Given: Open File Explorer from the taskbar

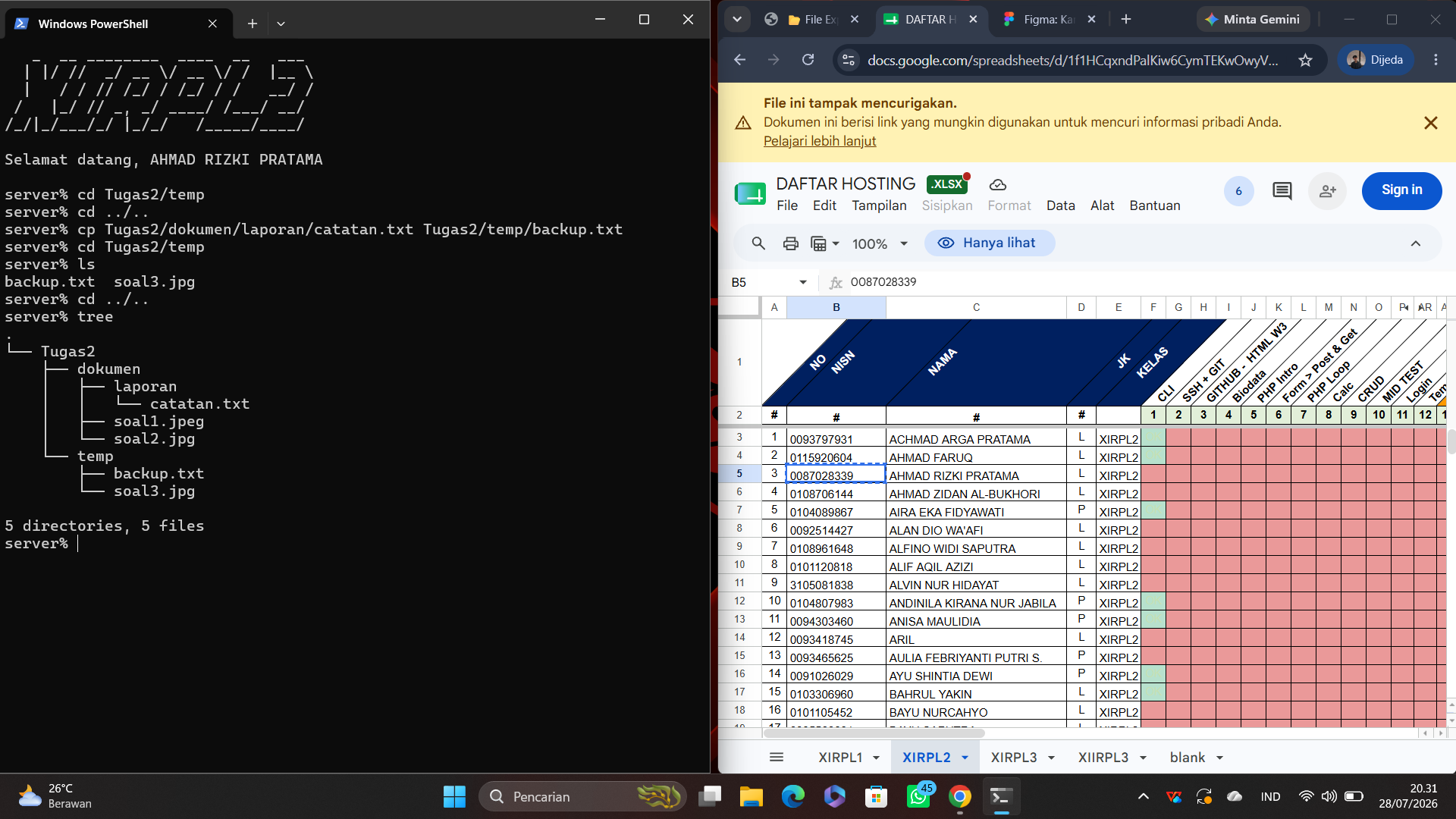Looking at the screenshot, I should (752, 796).
